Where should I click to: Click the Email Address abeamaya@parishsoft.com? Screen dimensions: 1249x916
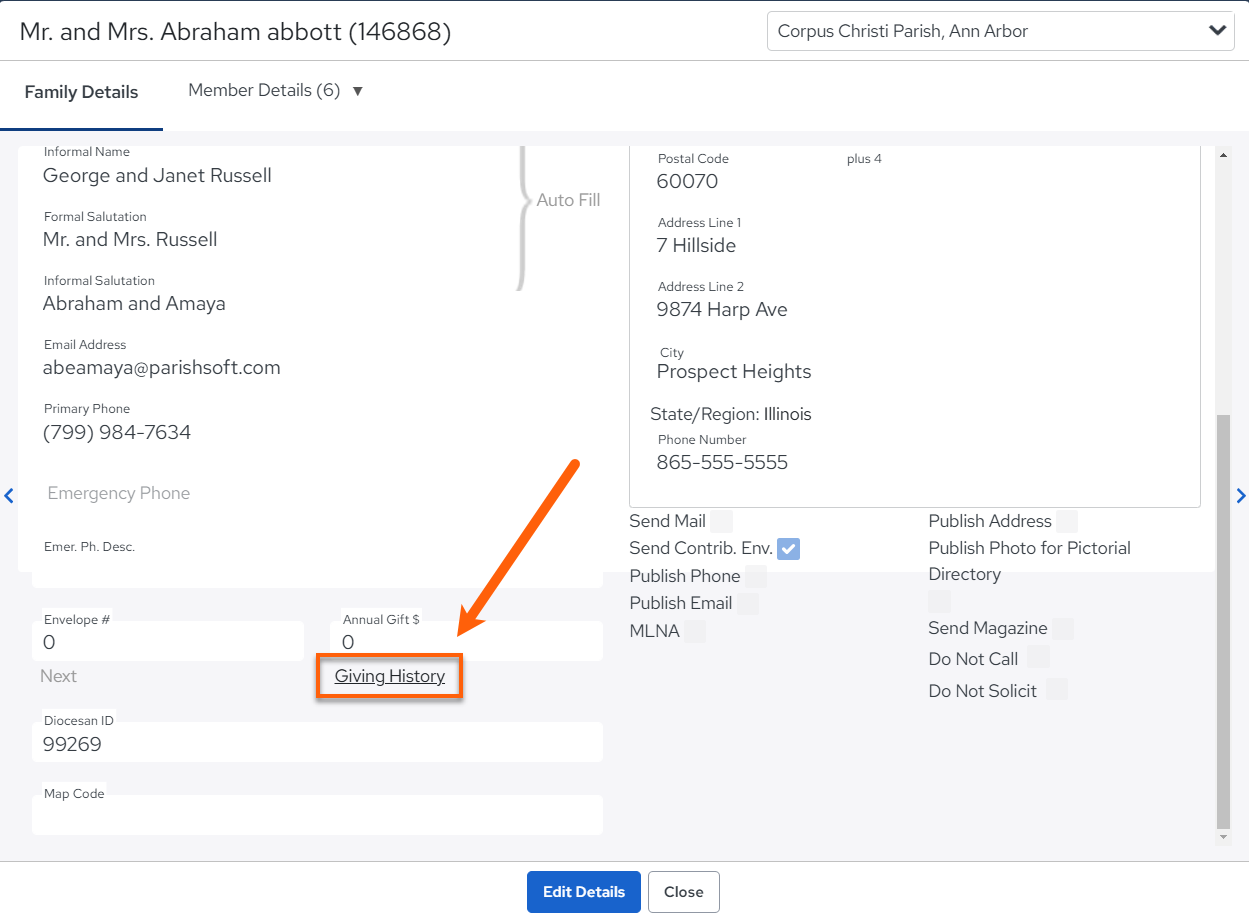162,368
